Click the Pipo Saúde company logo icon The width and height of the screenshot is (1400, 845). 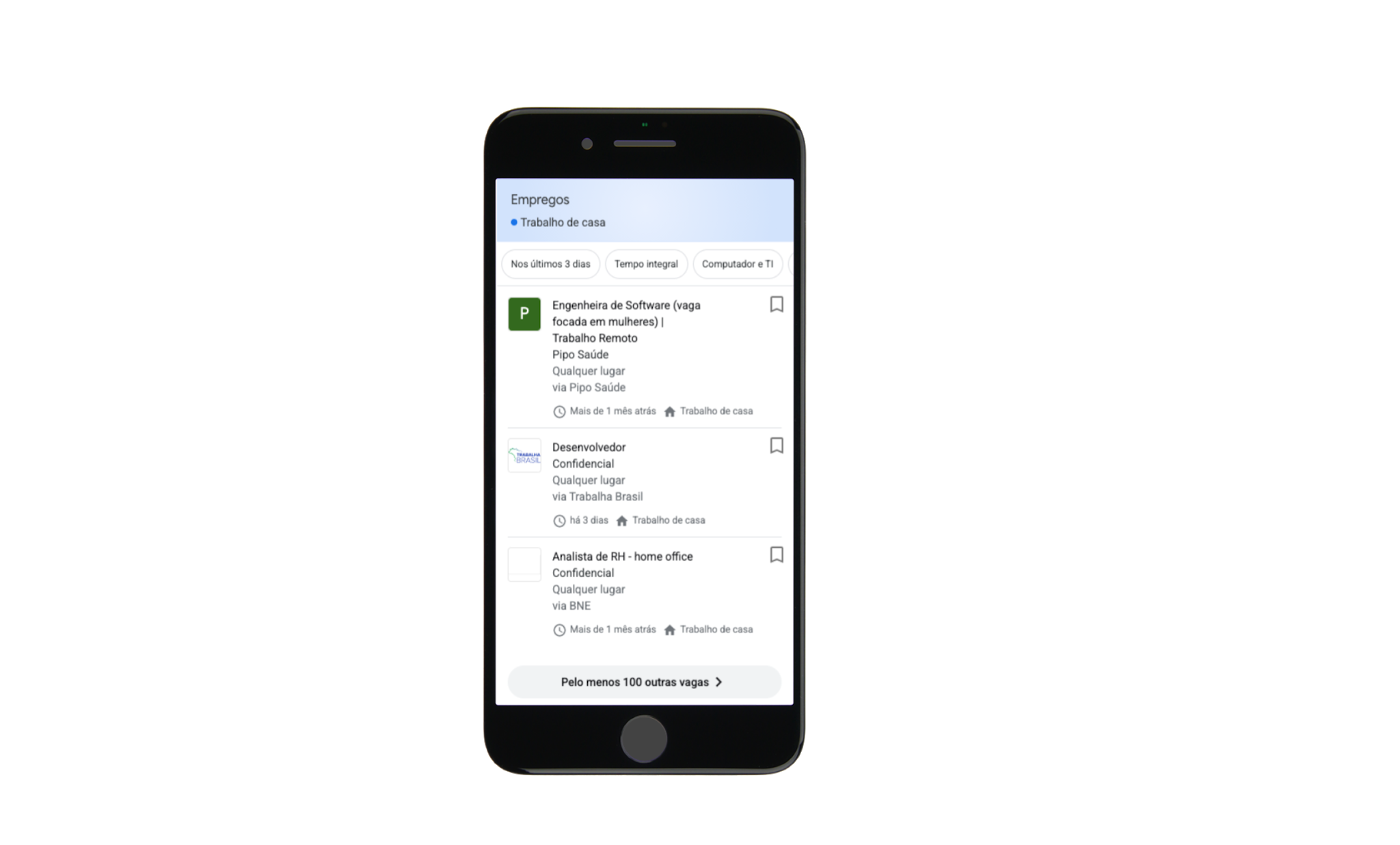click(x=525, y=313)
